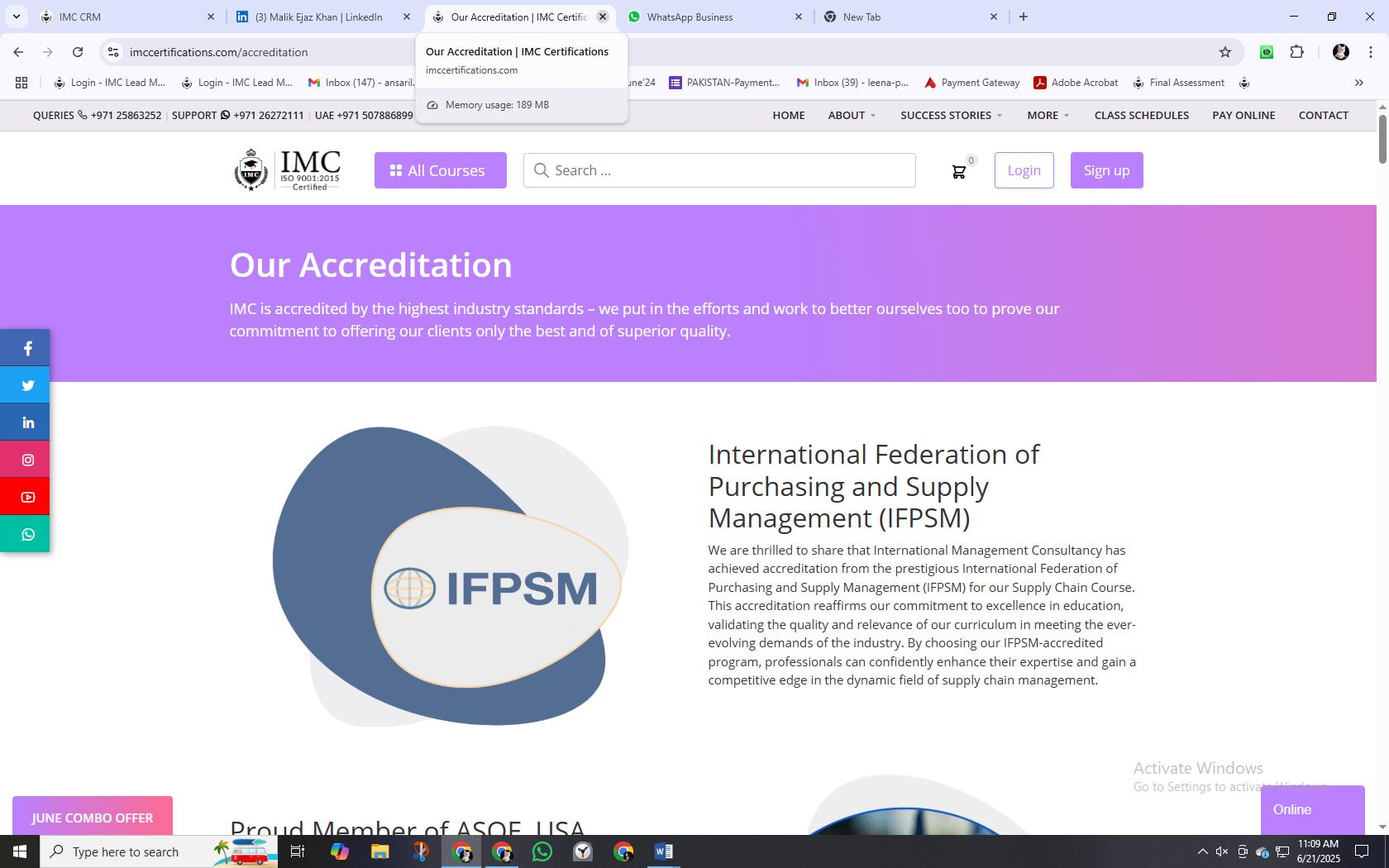Screen dimensions: 1389x868
Task: Switch to Malik Ejaz Khan LinkedIn tab
Action: coord(321,17)
